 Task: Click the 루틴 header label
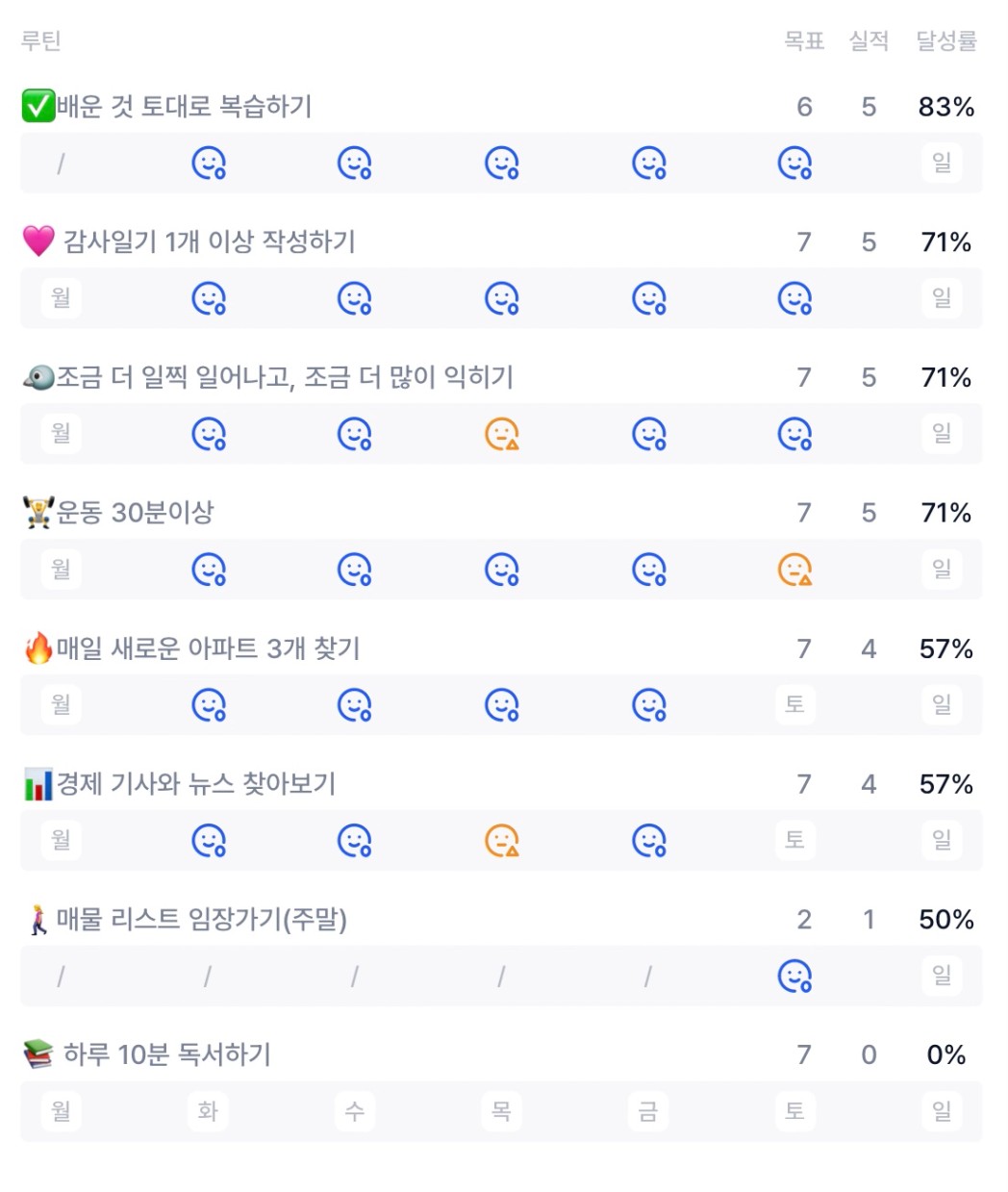[41, 40]
